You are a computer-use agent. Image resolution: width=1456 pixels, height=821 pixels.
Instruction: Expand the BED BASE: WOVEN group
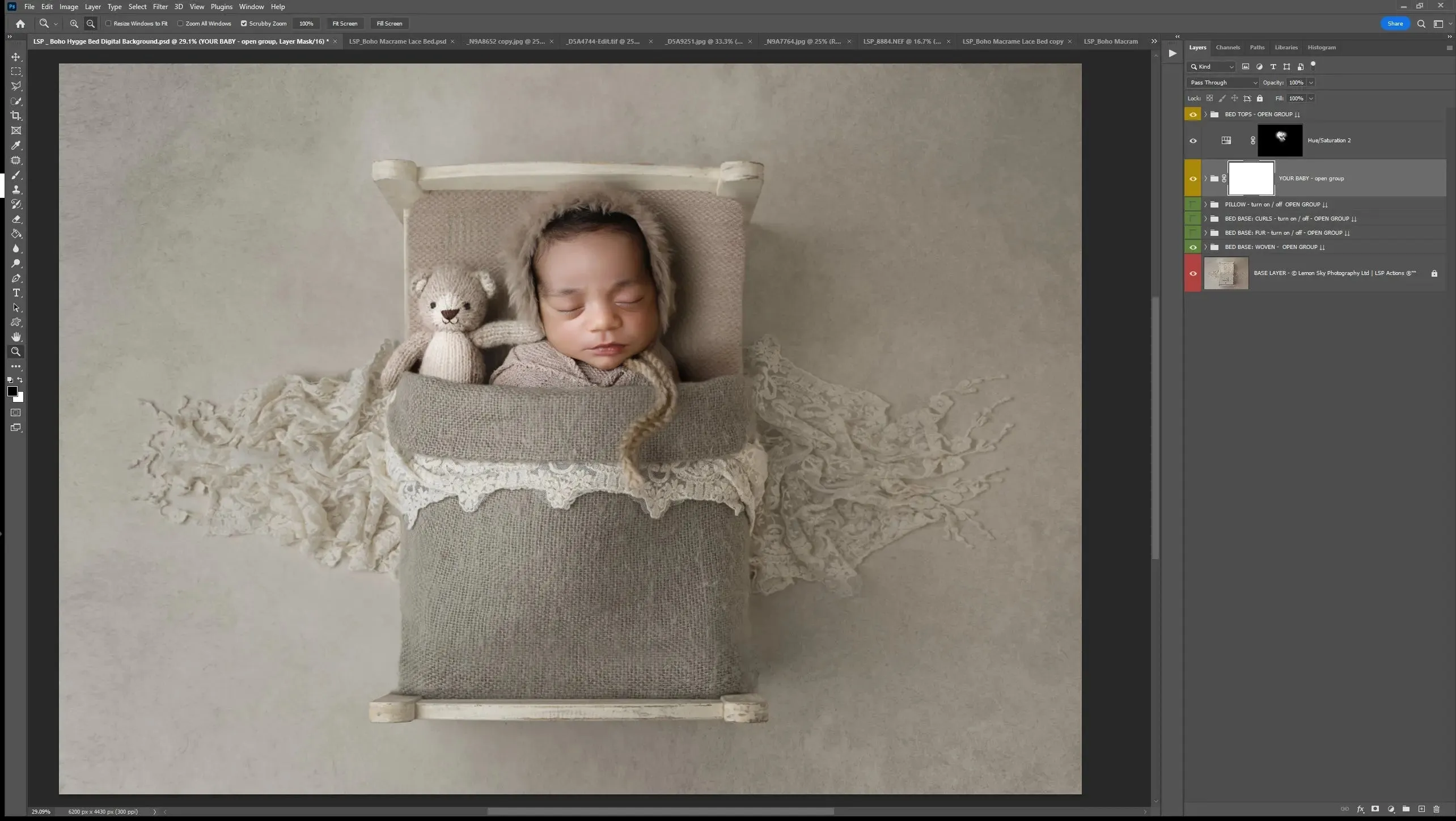click(1205, 247)
